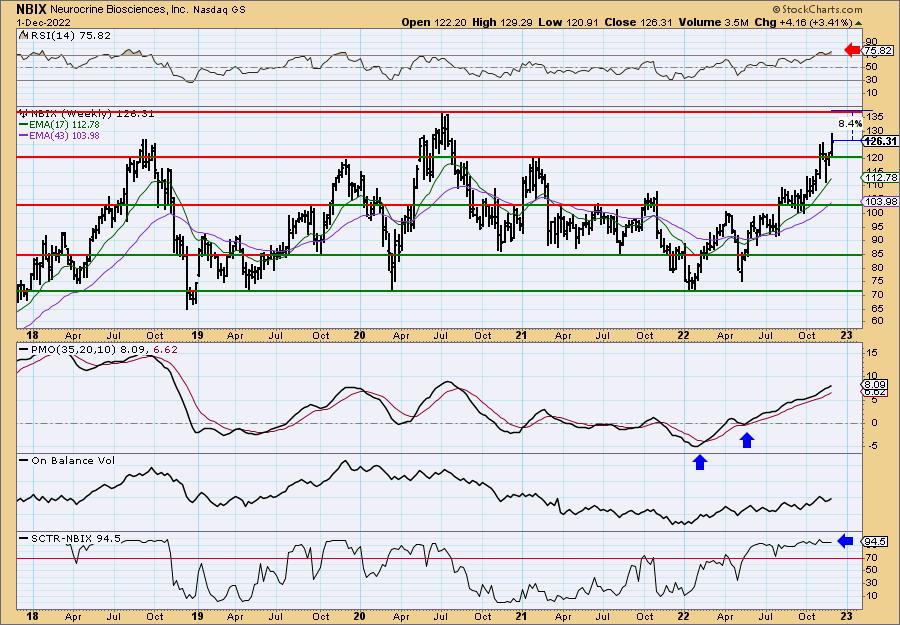Click the 94.5 SCTR value tag on axis

[x=876, y=542]
